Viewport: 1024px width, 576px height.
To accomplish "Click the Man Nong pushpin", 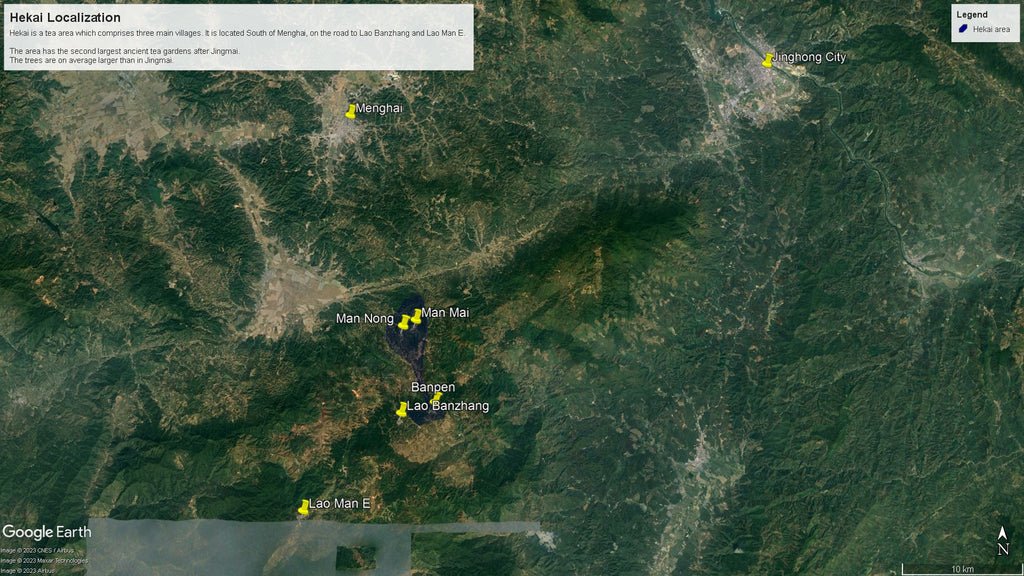I will click(404, 322).
